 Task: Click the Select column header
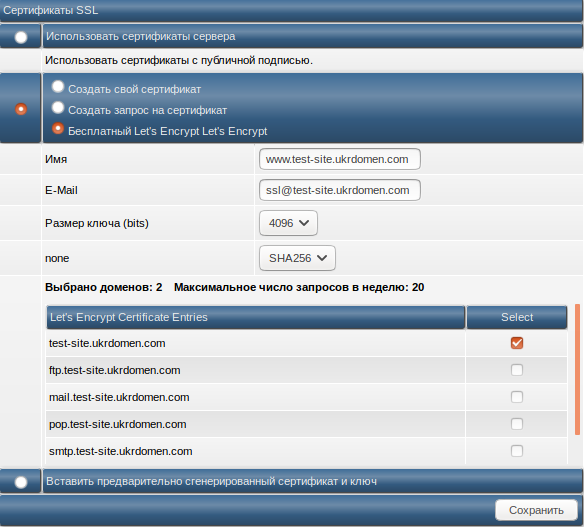[x=517, y=317]
